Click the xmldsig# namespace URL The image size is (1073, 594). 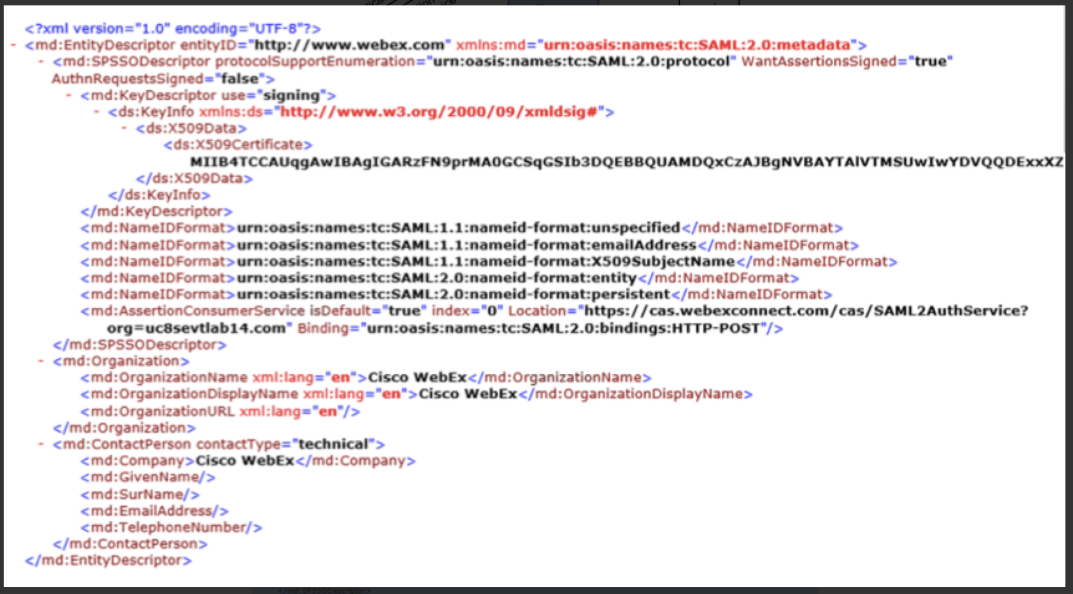439,112
